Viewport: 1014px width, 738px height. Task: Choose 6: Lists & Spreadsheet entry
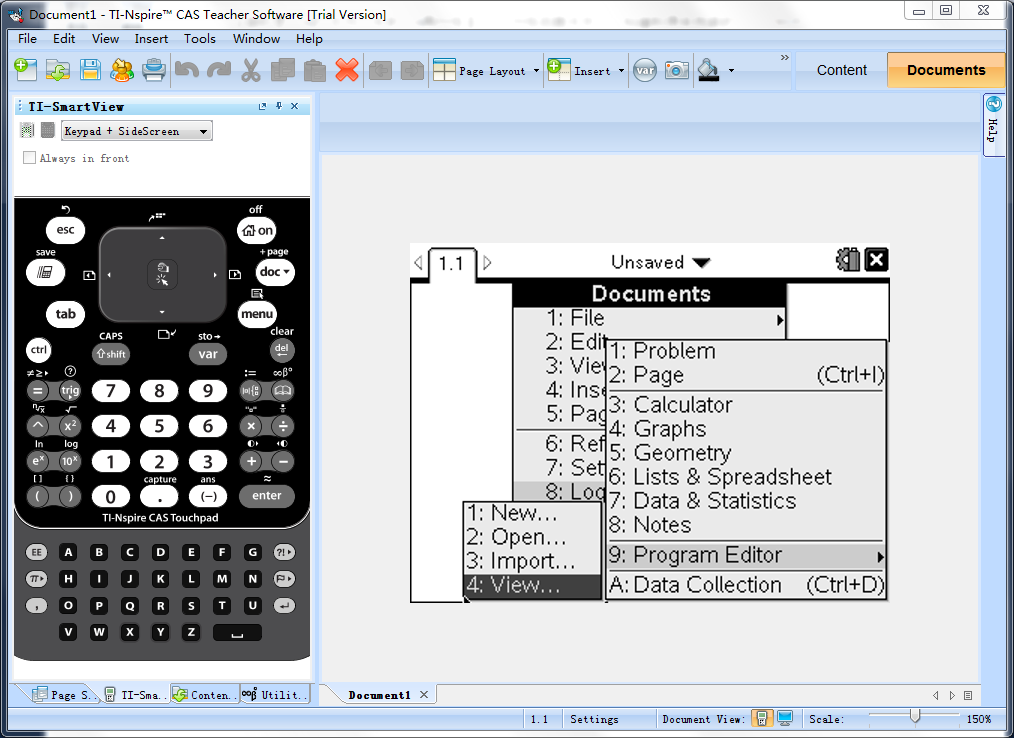(x=746, y=477)
